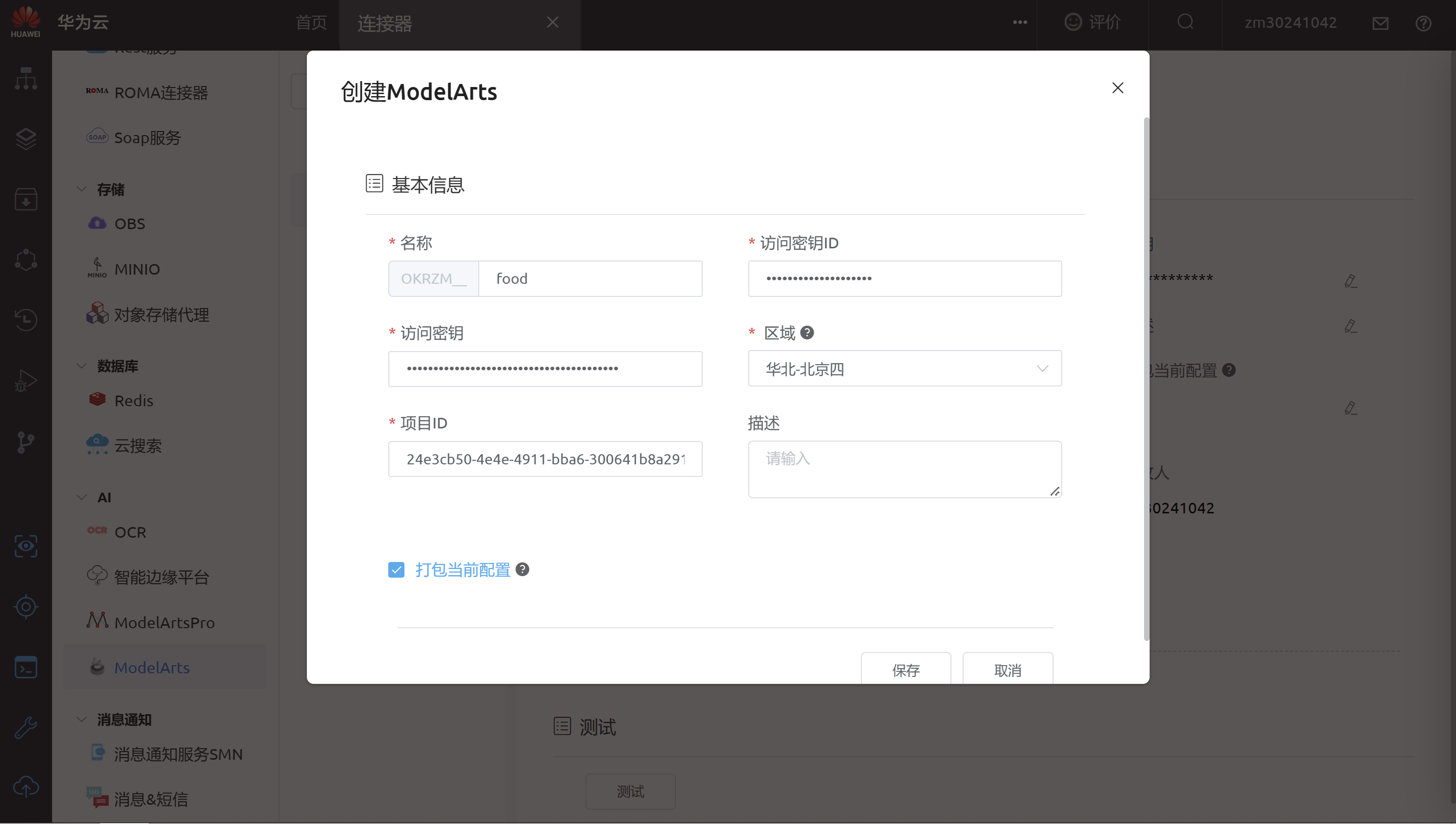This screenshot has width=1456, height=824.
Task: Click the mail envelope icon in header
Action: [1380, 23]
